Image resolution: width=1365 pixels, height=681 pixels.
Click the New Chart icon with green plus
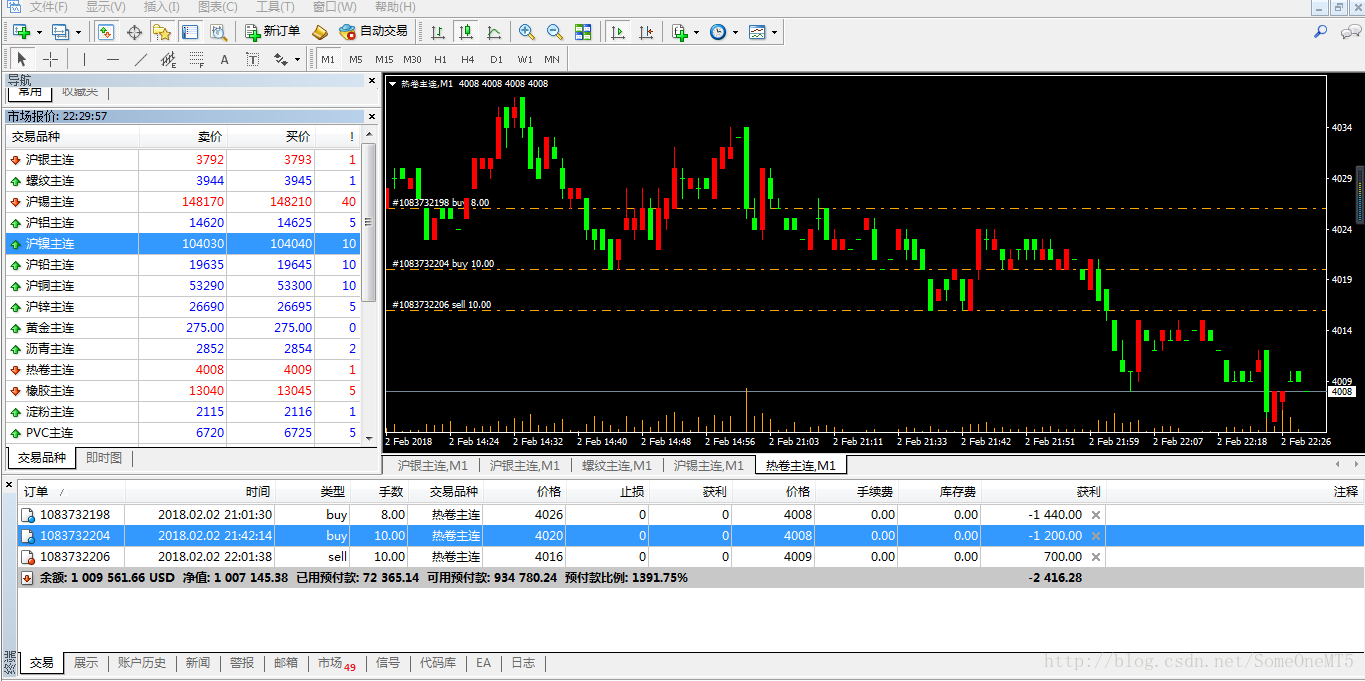21,32
